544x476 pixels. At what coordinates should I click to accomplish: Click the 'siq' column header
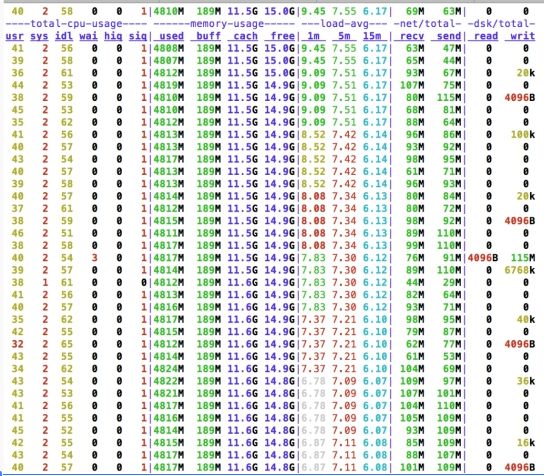pyautogui.click(x=138, y=36)
